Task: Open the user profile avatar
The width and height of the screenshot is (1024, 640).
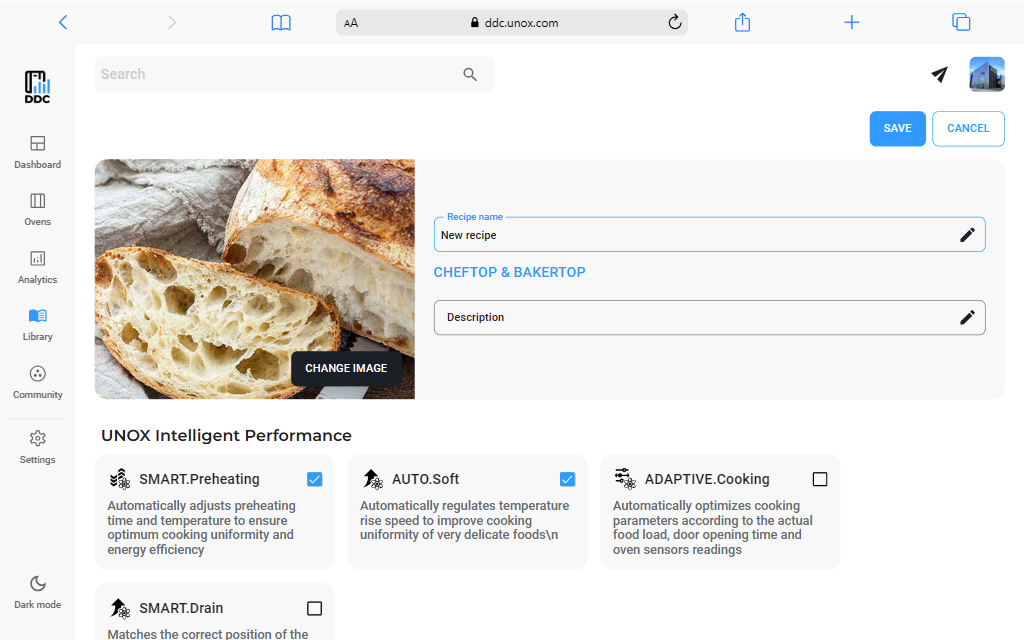Action: tap(986, 75)
